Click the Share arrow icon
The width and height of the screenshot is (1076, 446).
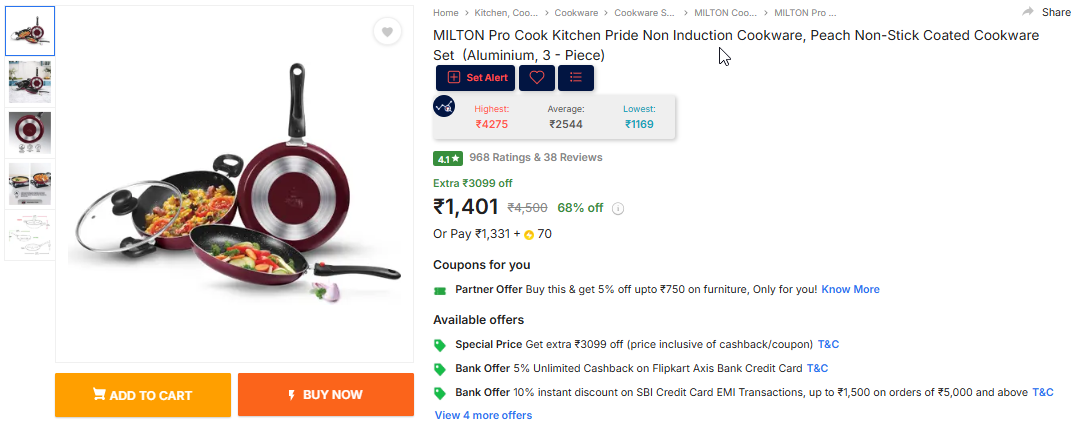click(1028, 12)
